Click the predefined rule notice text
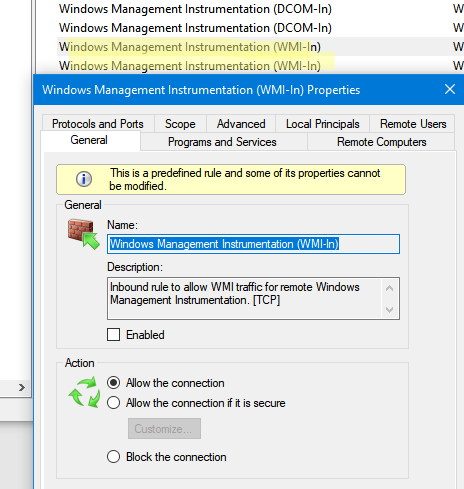 [245, 179]
